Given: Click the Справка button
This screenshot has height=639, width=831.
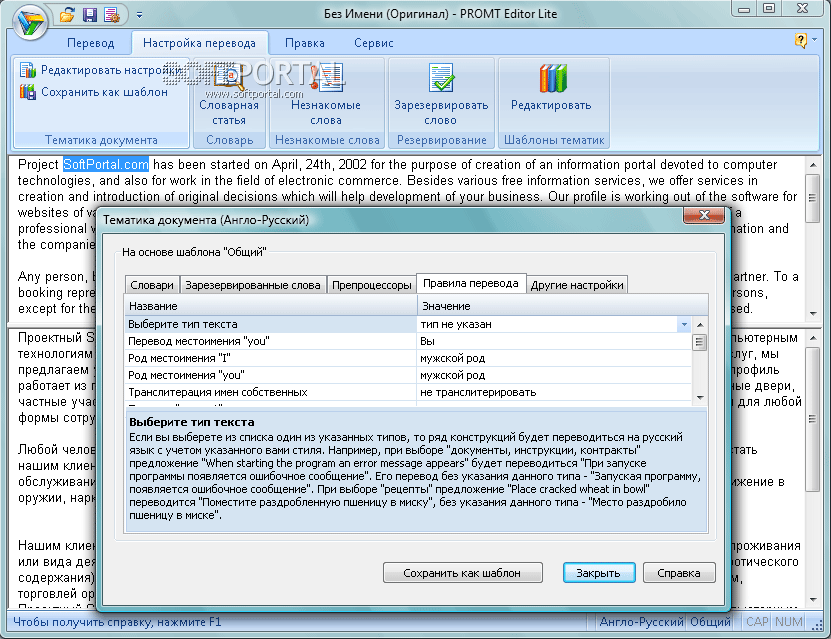Looking at the screenshot, I should click(679, 573).
